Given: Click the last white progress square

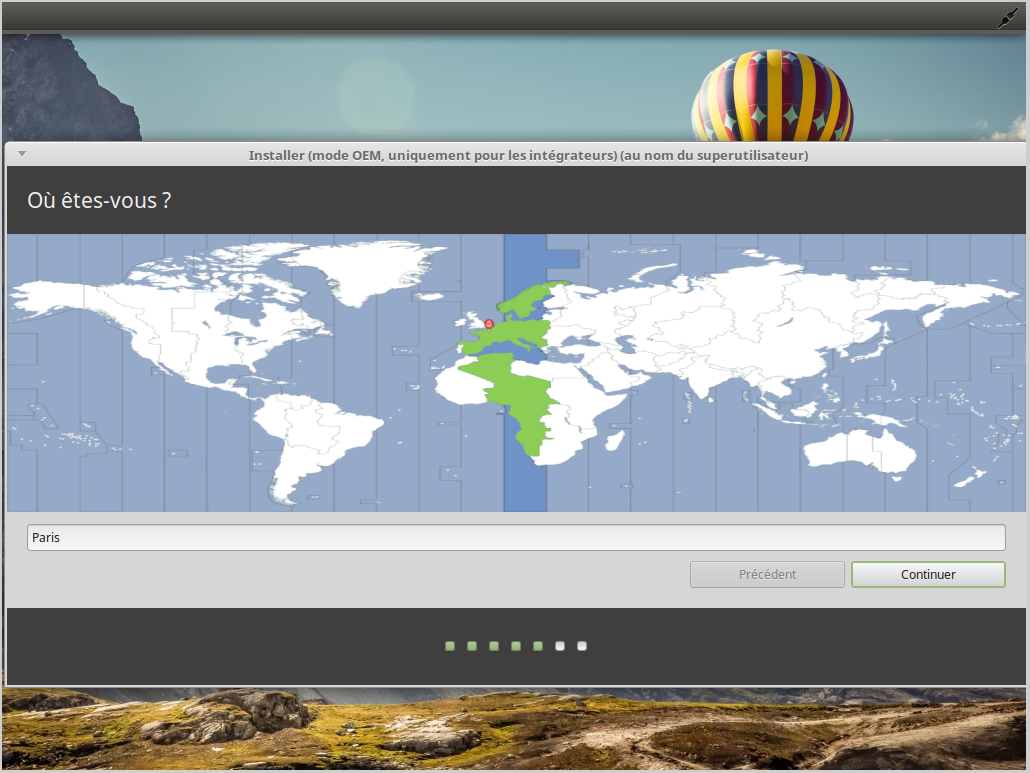Looking at the screenshot, I should click(x=582, y=646).
